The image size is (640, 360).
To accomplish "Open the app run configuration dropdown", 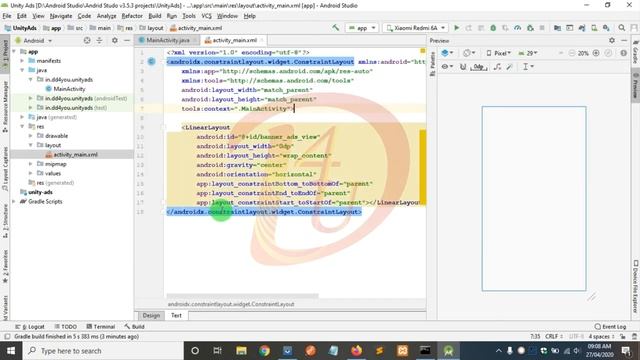I will click(362, 28).
